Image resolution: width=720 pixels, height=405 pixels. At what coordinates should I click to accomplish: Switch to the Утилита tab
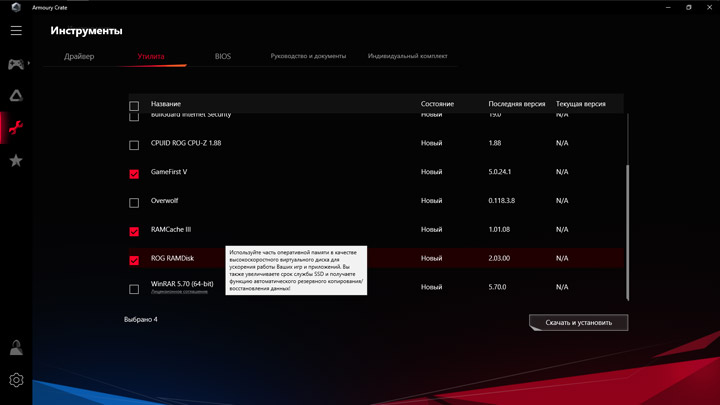tap(151, 56)
